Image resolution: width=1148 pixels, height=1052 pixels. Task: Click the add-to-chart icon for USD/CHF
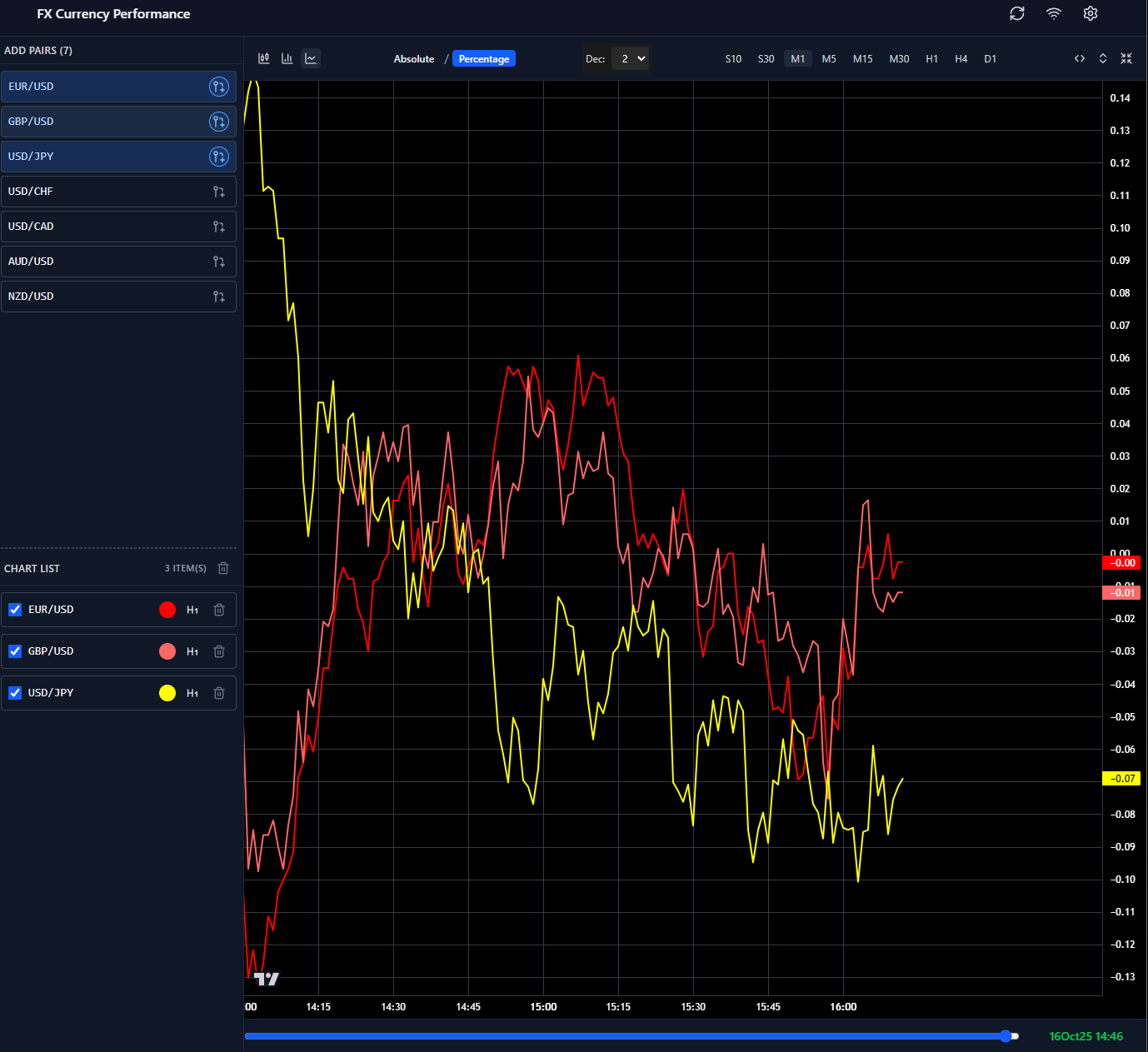point(219,192)
